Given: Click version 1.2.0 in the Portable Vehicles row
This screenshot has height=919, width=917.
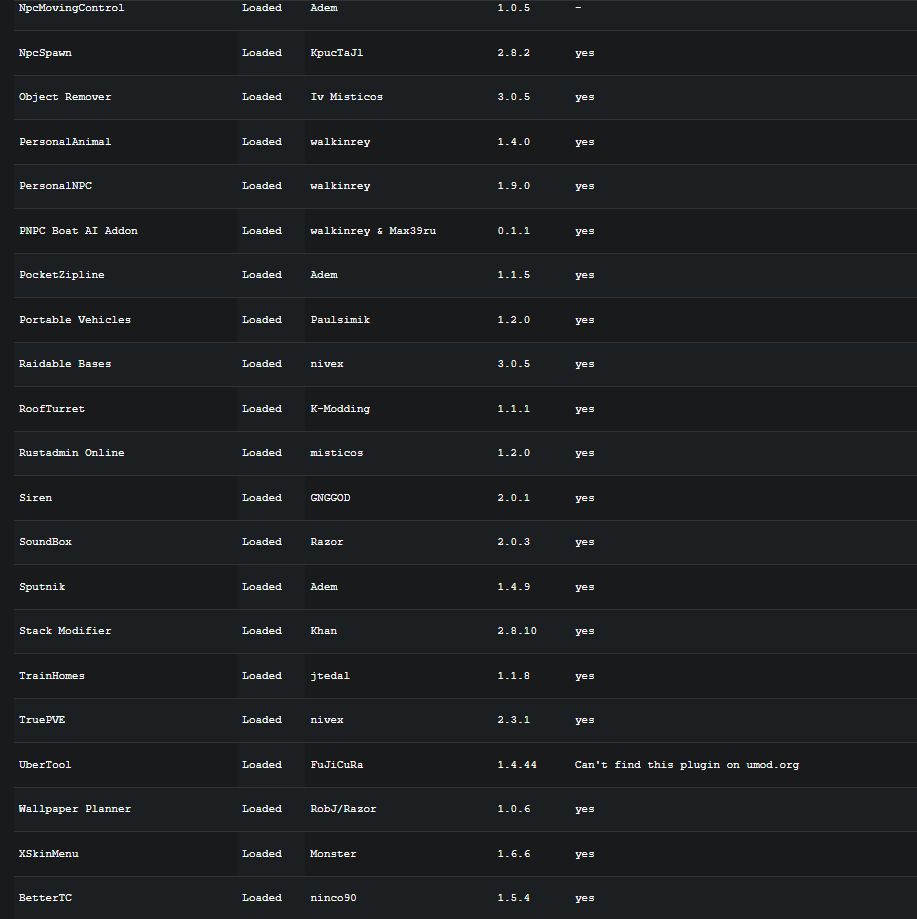Looking at the screenshot, I should point(514,320).
